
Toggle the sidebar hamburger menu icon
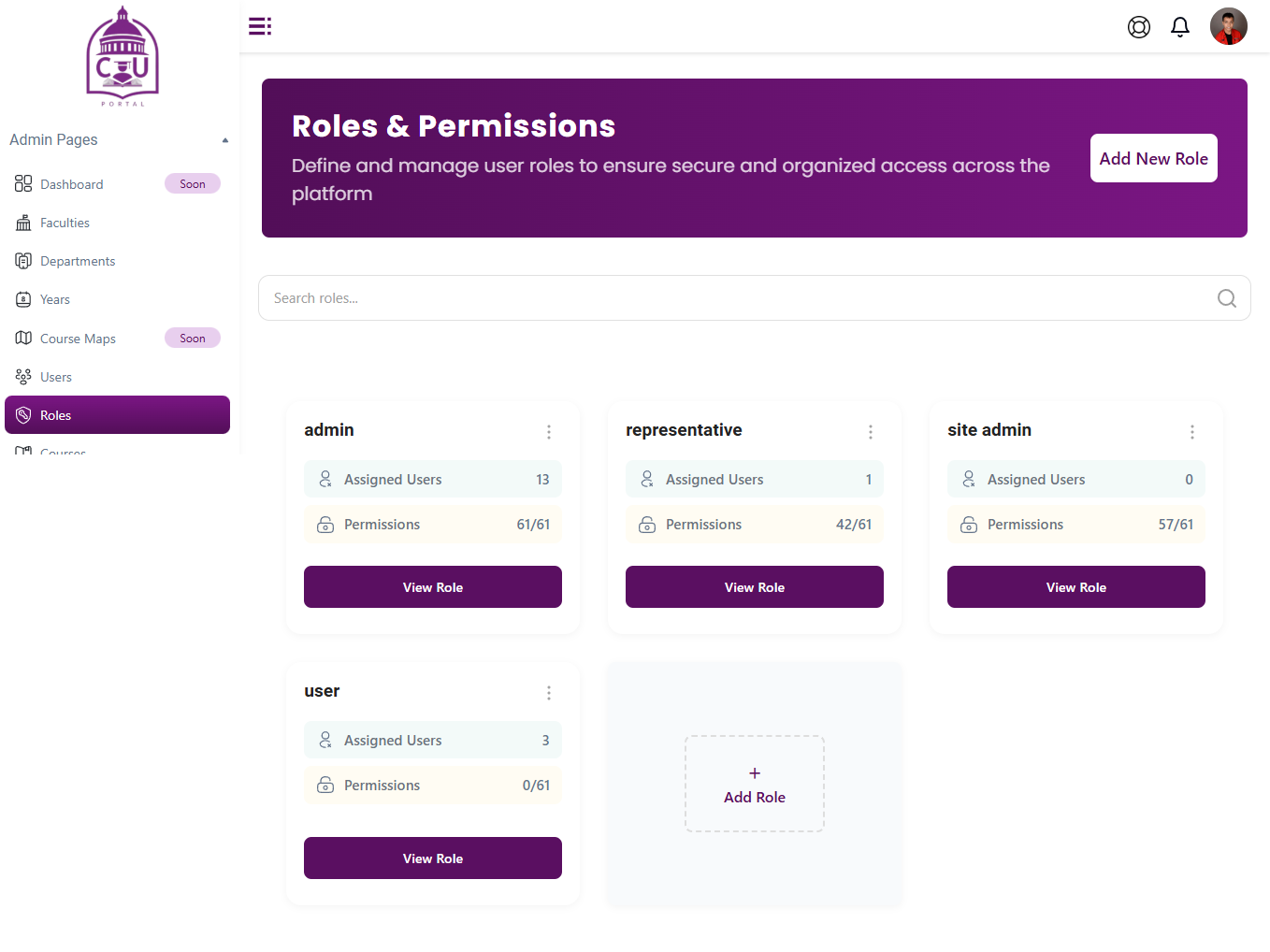pos(260,26)
